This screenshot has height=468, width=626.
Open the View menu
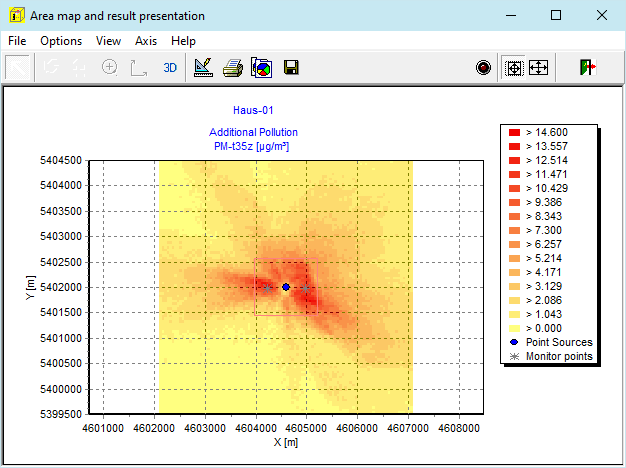[x=108, y=41]
